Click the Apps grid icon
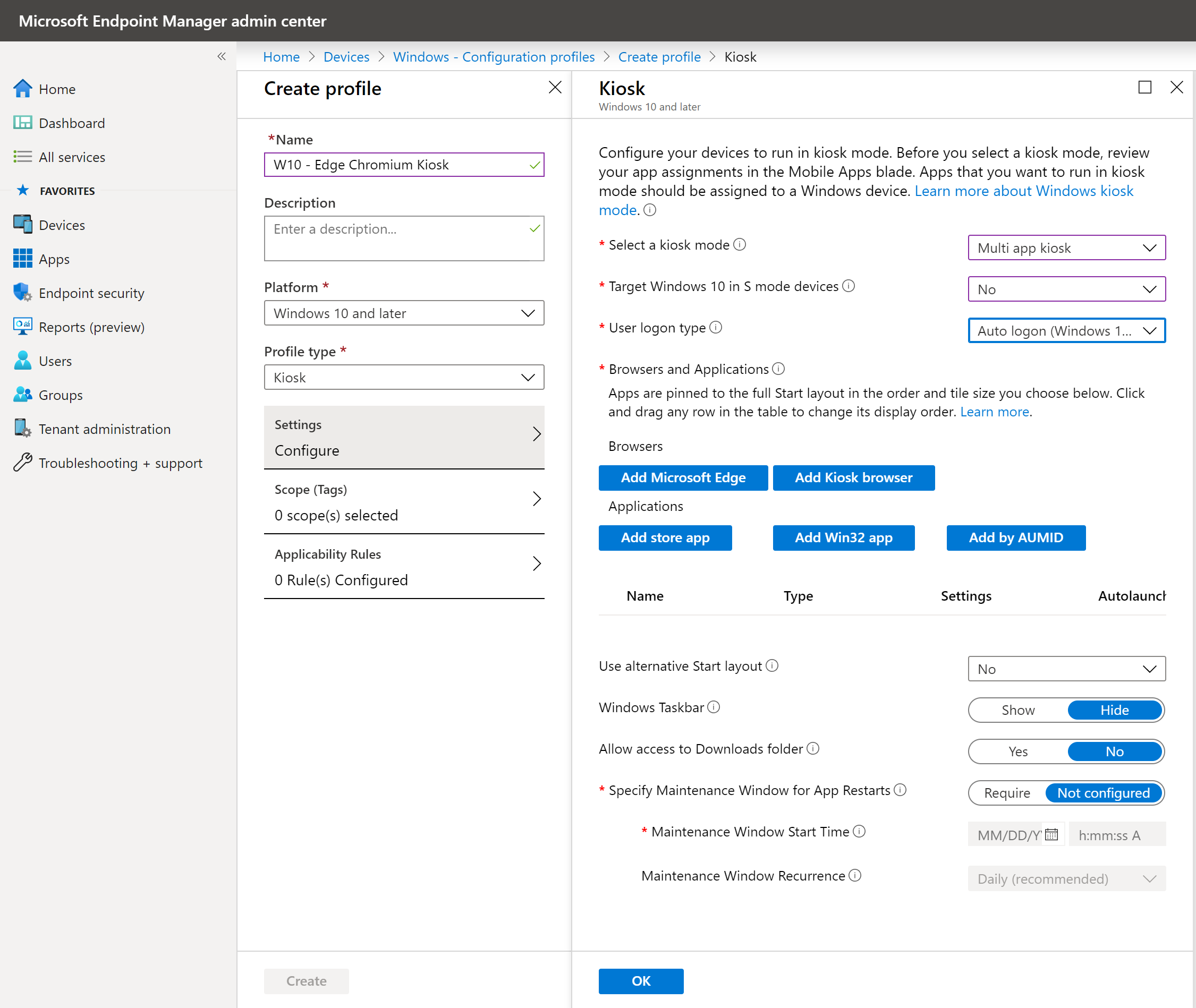 click(x=22, y=258)
